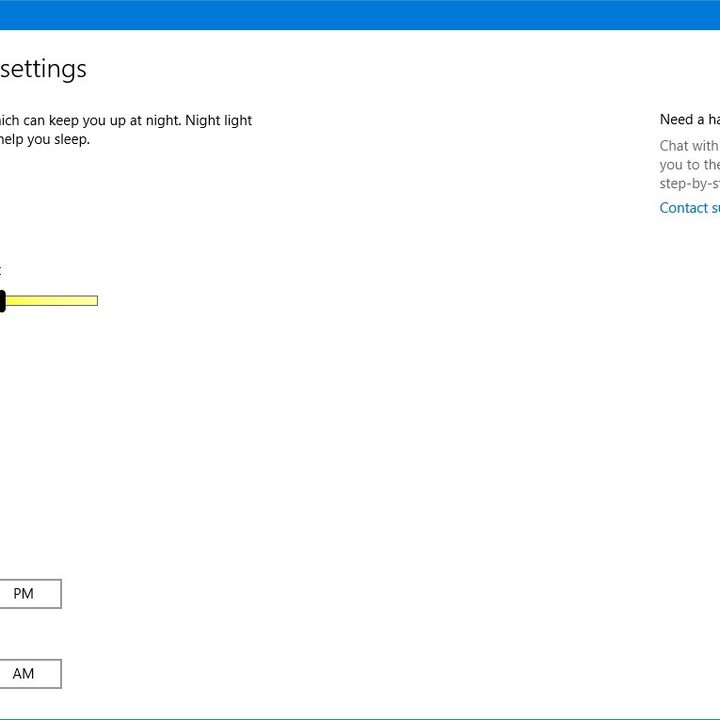Click the 'Need a ha…' help heading
Screen dimensions: 720x720
click(x=689, y=120)
